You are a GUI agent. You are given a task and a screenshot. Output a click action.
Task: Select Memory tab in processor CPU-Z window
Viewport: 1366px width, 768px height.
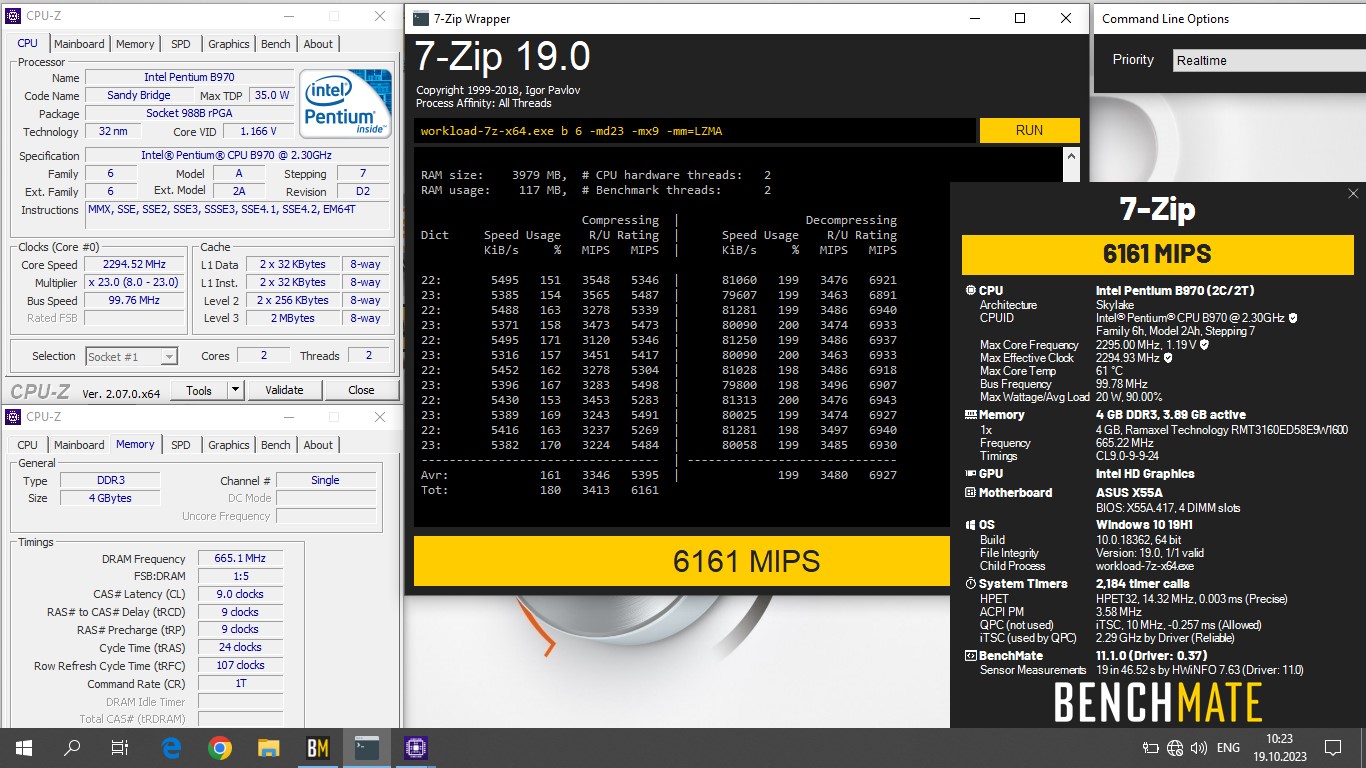pos(135,44)
